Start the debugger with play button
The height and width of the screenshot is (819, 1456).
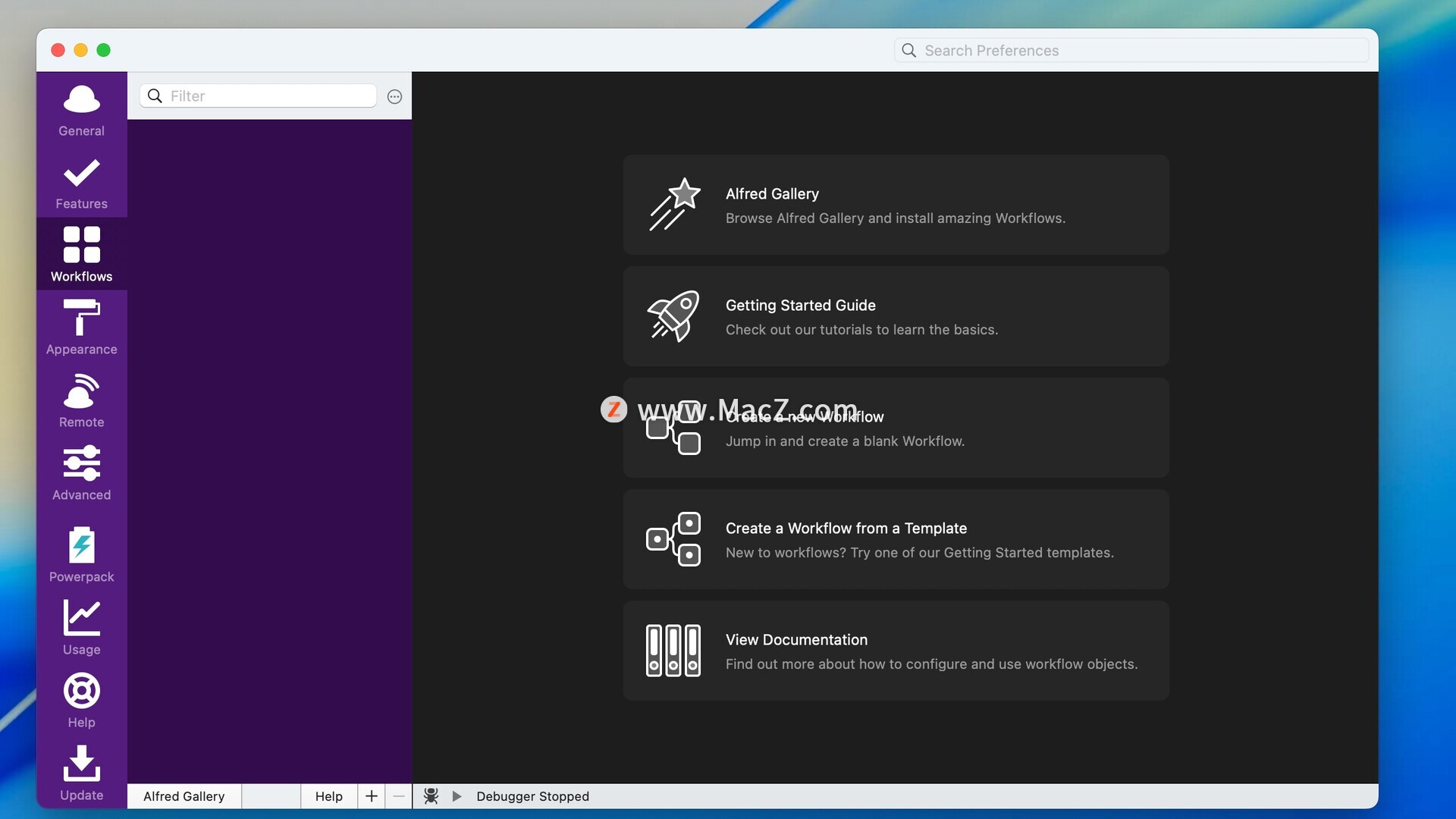(457, 795)
